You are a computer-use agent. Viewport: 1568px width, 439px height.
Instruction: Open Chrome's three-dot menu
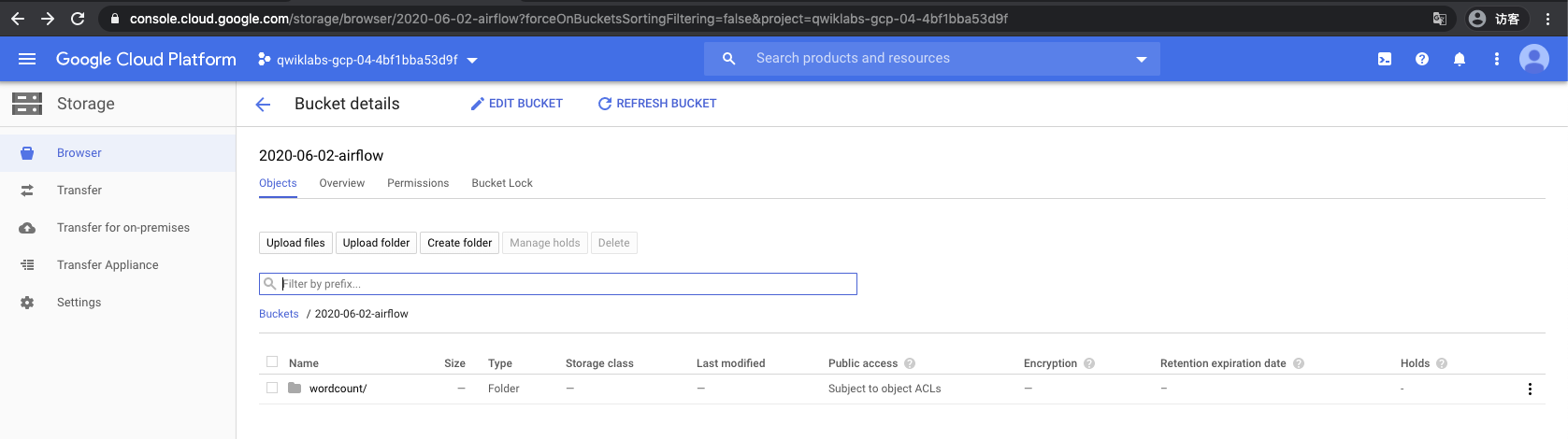(1547, 19)
